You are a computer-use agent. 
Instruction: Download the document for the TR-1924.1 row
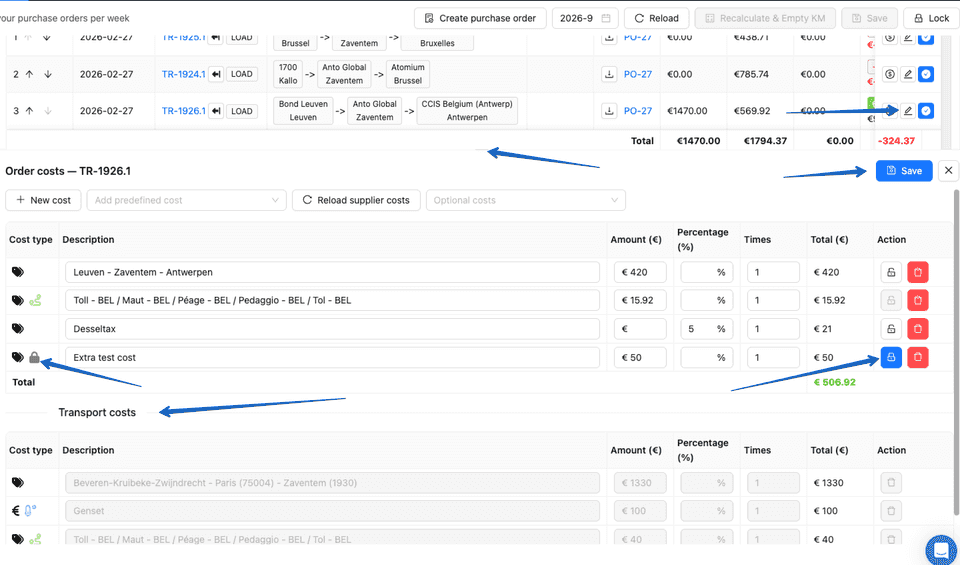pyautogui.click(x=609, y=74)
